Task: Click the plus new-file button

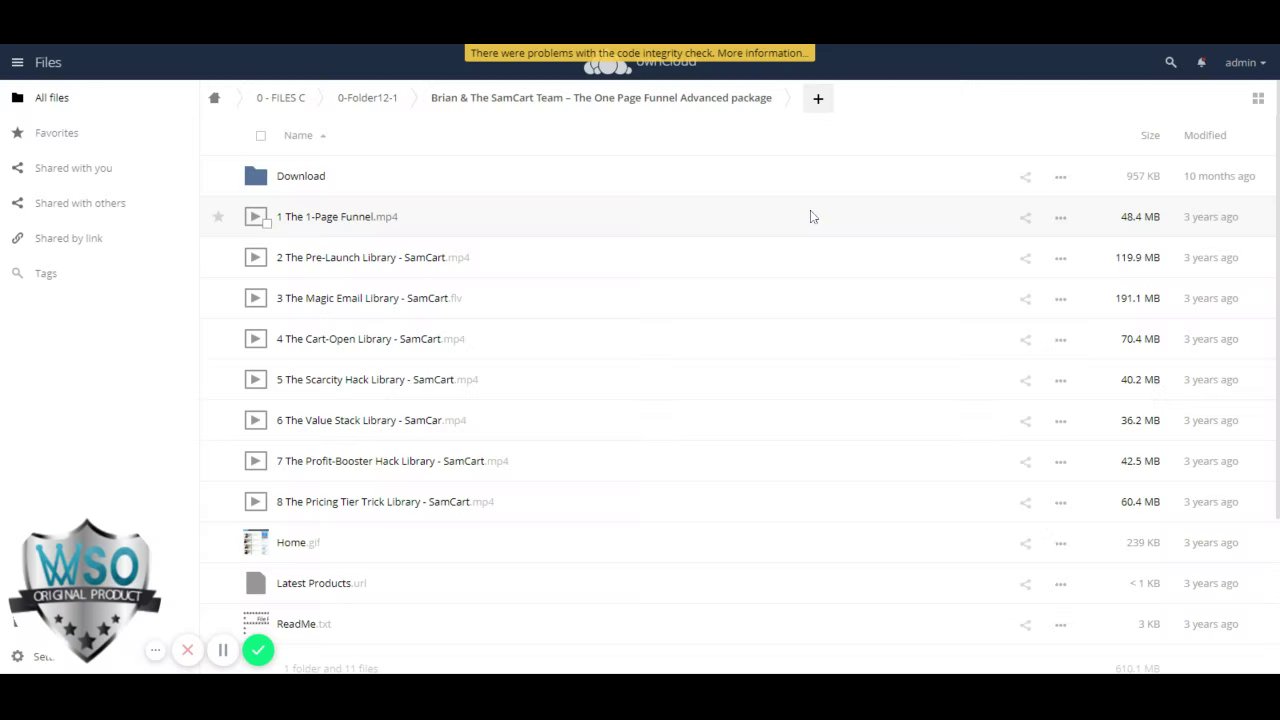Action: (x=818, y=98)
